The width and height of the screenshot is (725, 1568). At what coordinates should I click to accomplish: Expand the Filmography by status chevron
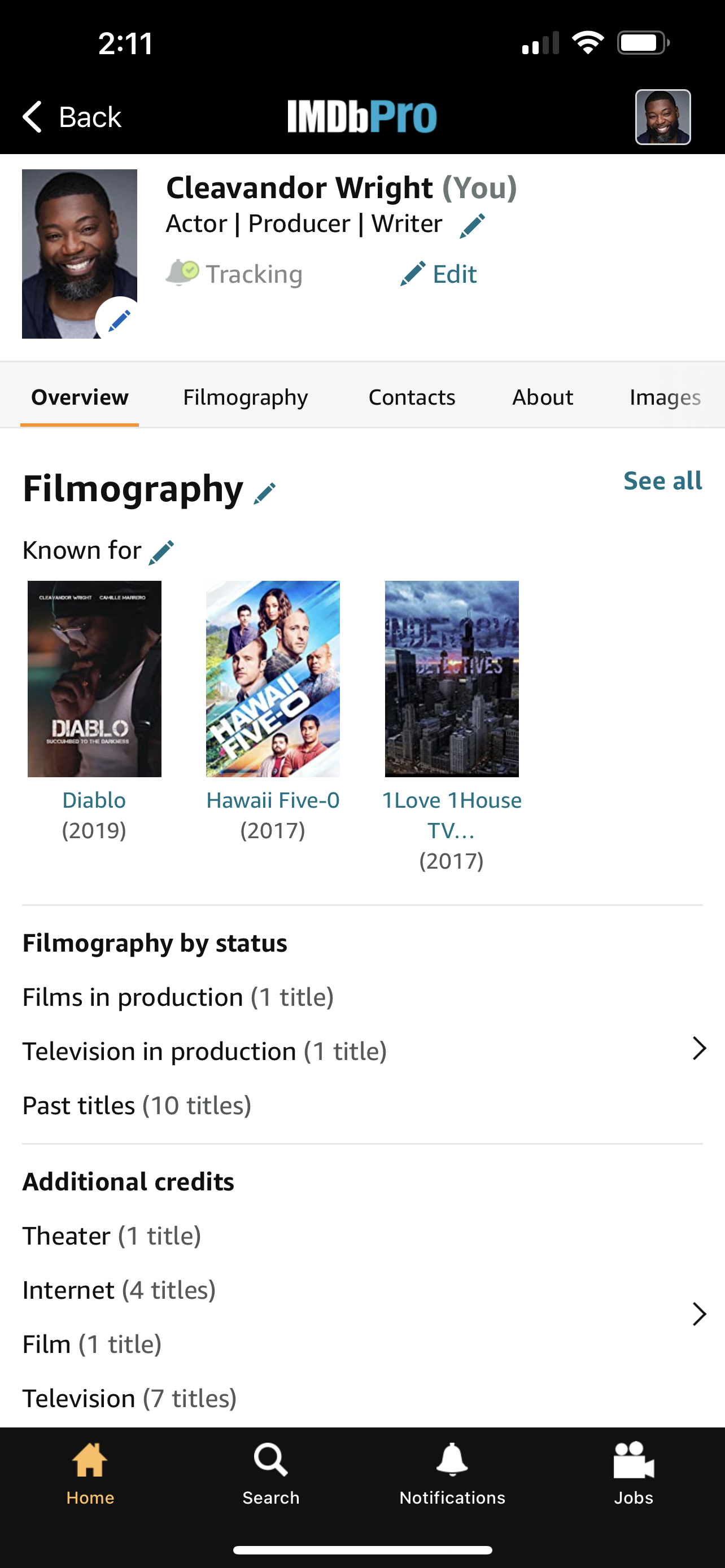tap(699, 1049)
